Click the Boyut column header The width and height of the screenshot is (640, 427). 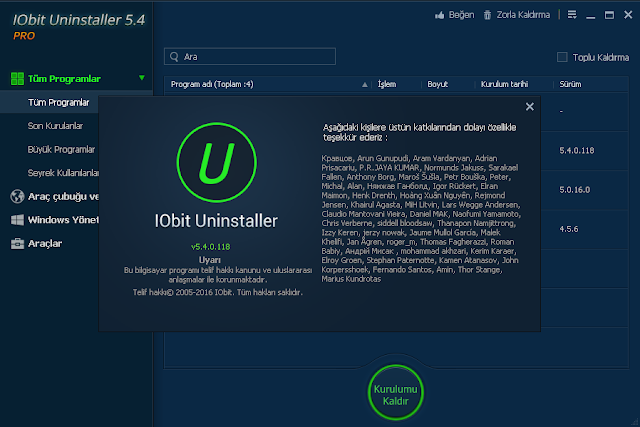point(438,84)
